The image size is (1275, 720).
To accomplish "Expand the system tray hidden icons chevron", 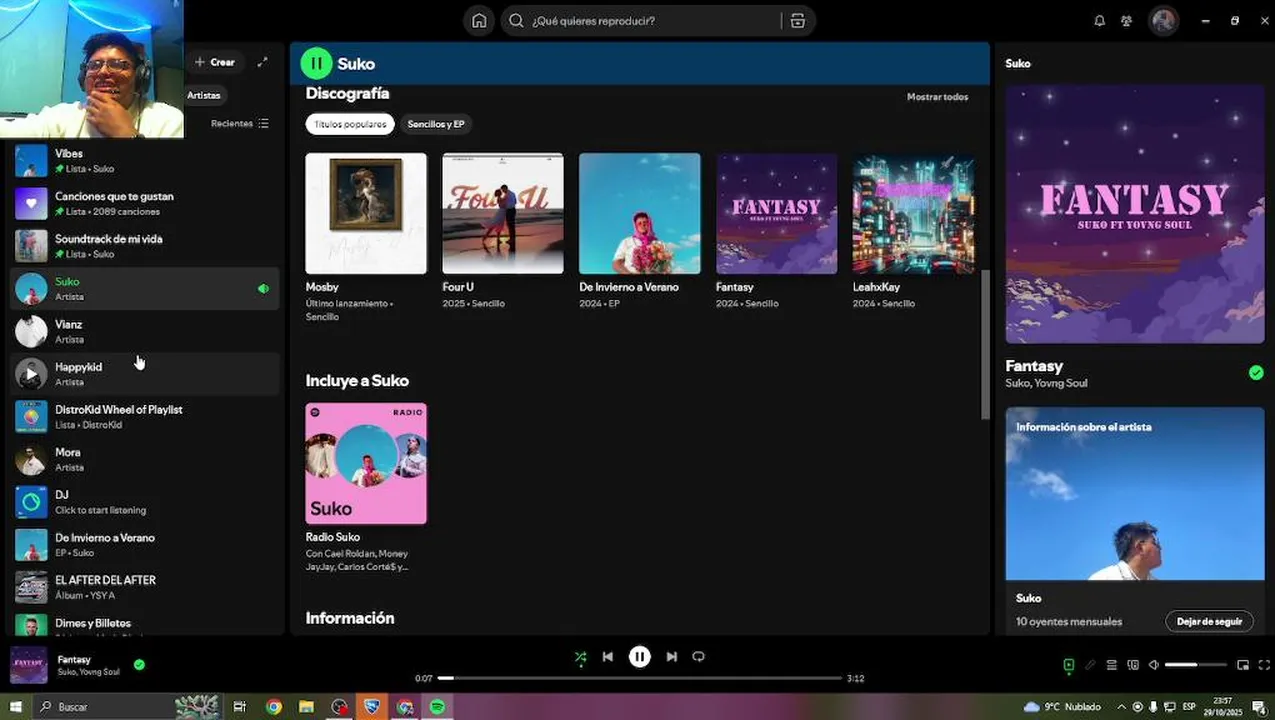I will point(1121,707).
